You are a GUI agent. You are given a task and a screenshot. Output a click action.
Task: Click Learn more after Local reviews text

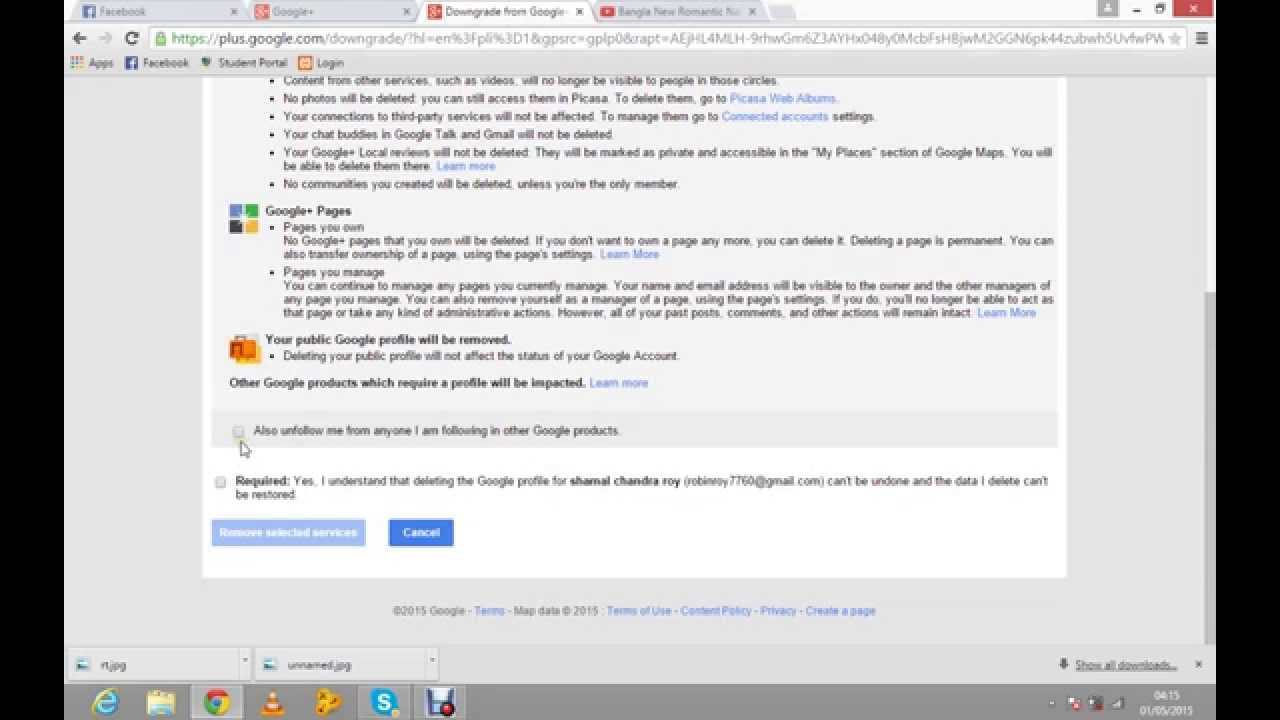pyautogui.click(x=466, y=166)
